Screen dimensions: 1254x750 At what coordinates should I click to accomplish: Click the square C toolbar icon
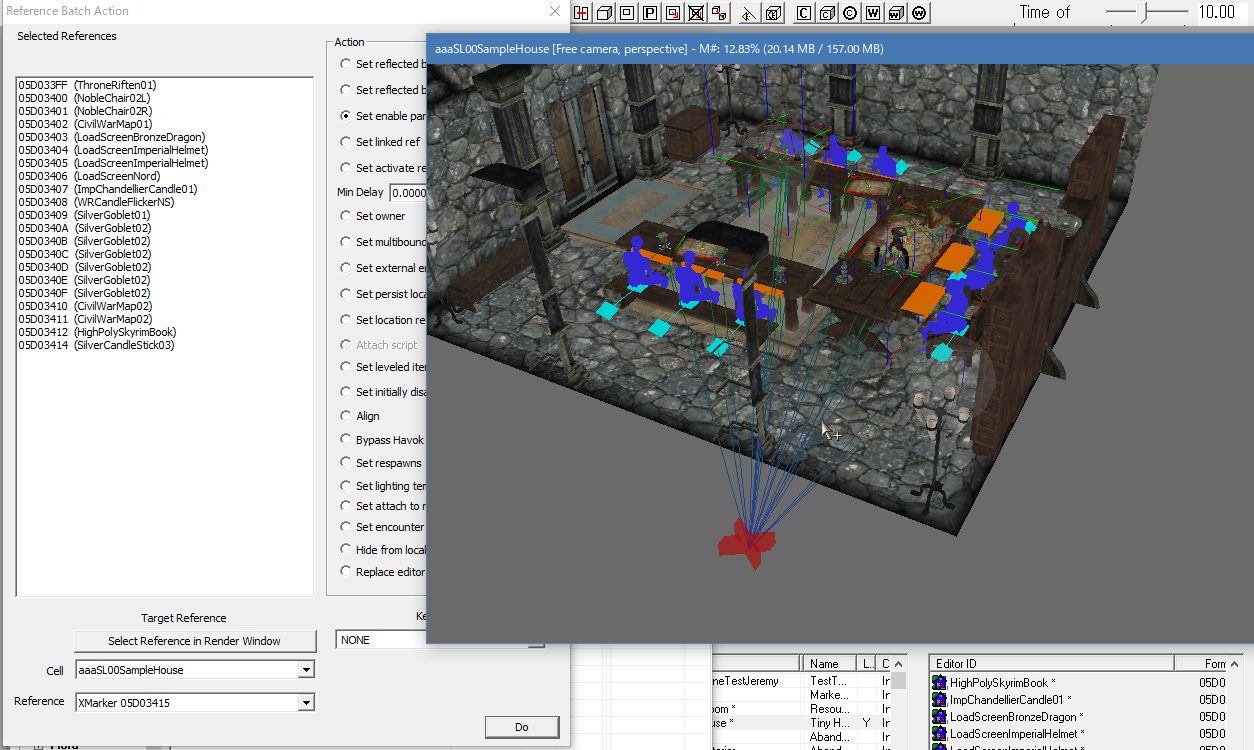pyautogui.click(x=804, y=13)
